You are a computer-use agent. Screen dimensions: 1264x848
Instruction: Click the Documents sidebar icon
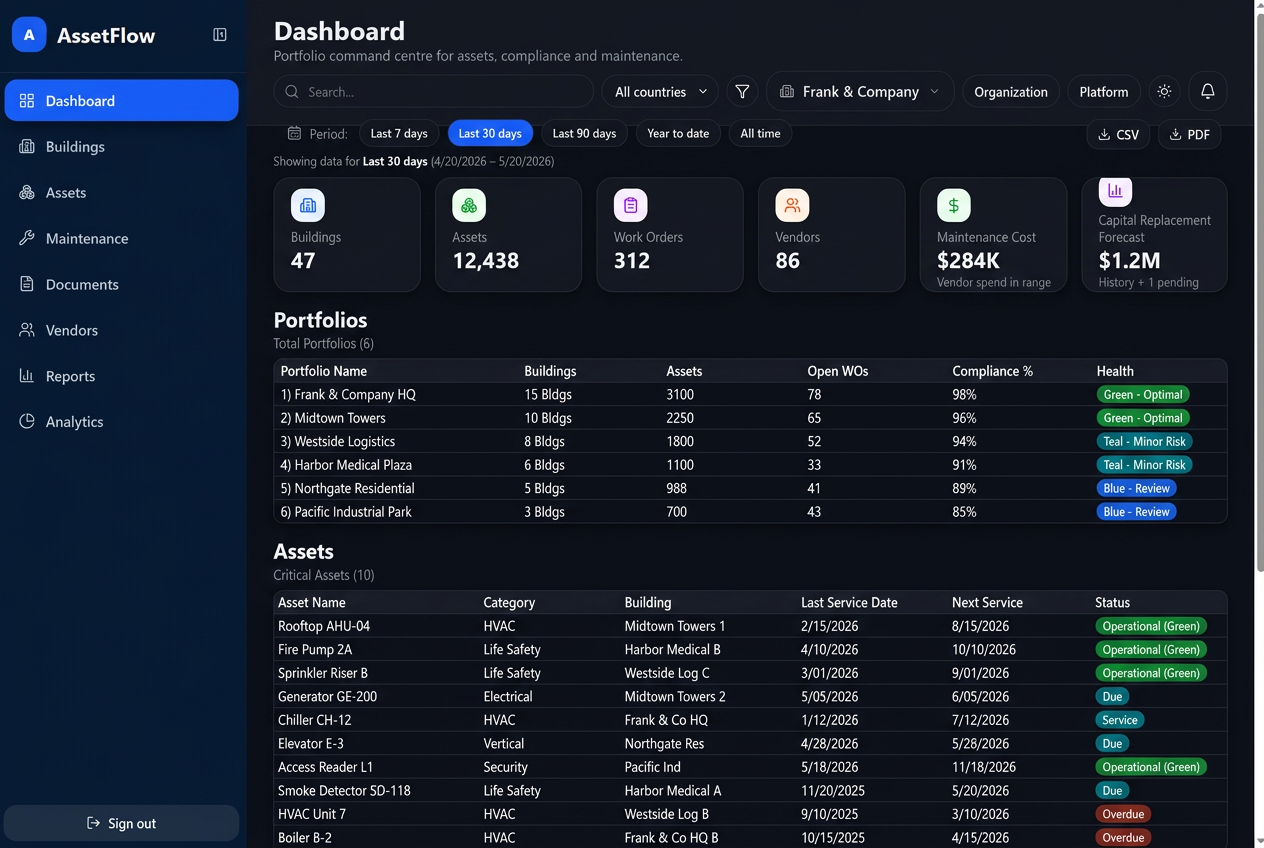[27, 284]
